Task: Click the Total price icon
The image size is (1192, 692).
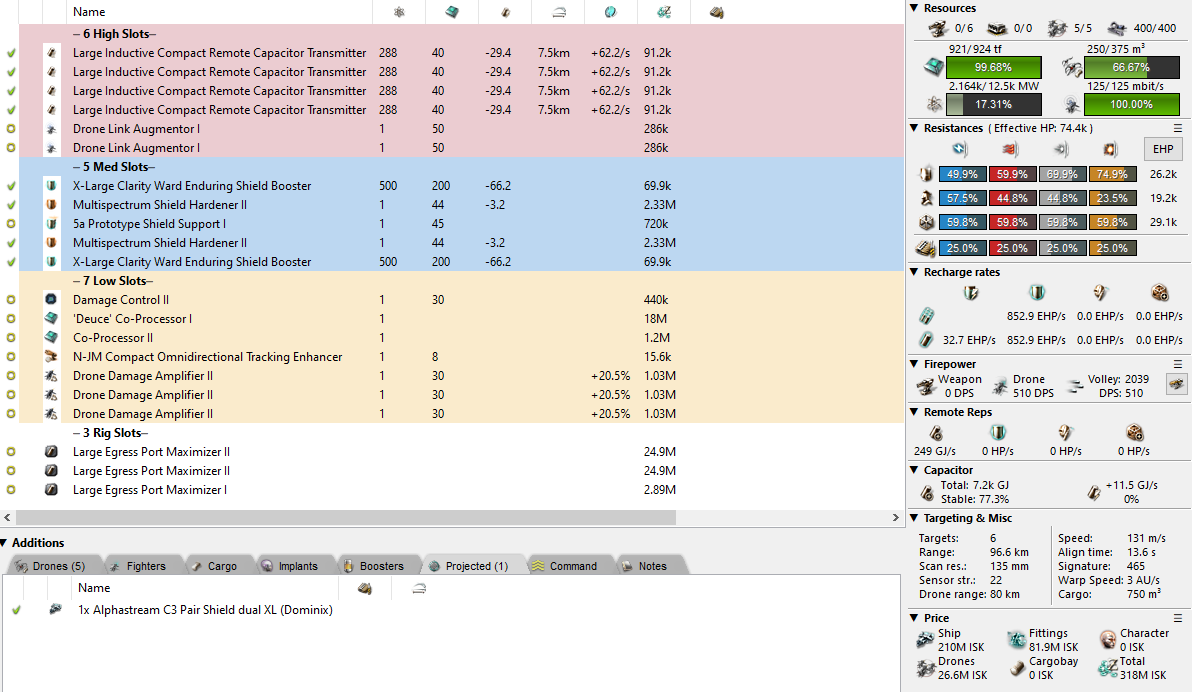Action: (x=1107, y=668)
